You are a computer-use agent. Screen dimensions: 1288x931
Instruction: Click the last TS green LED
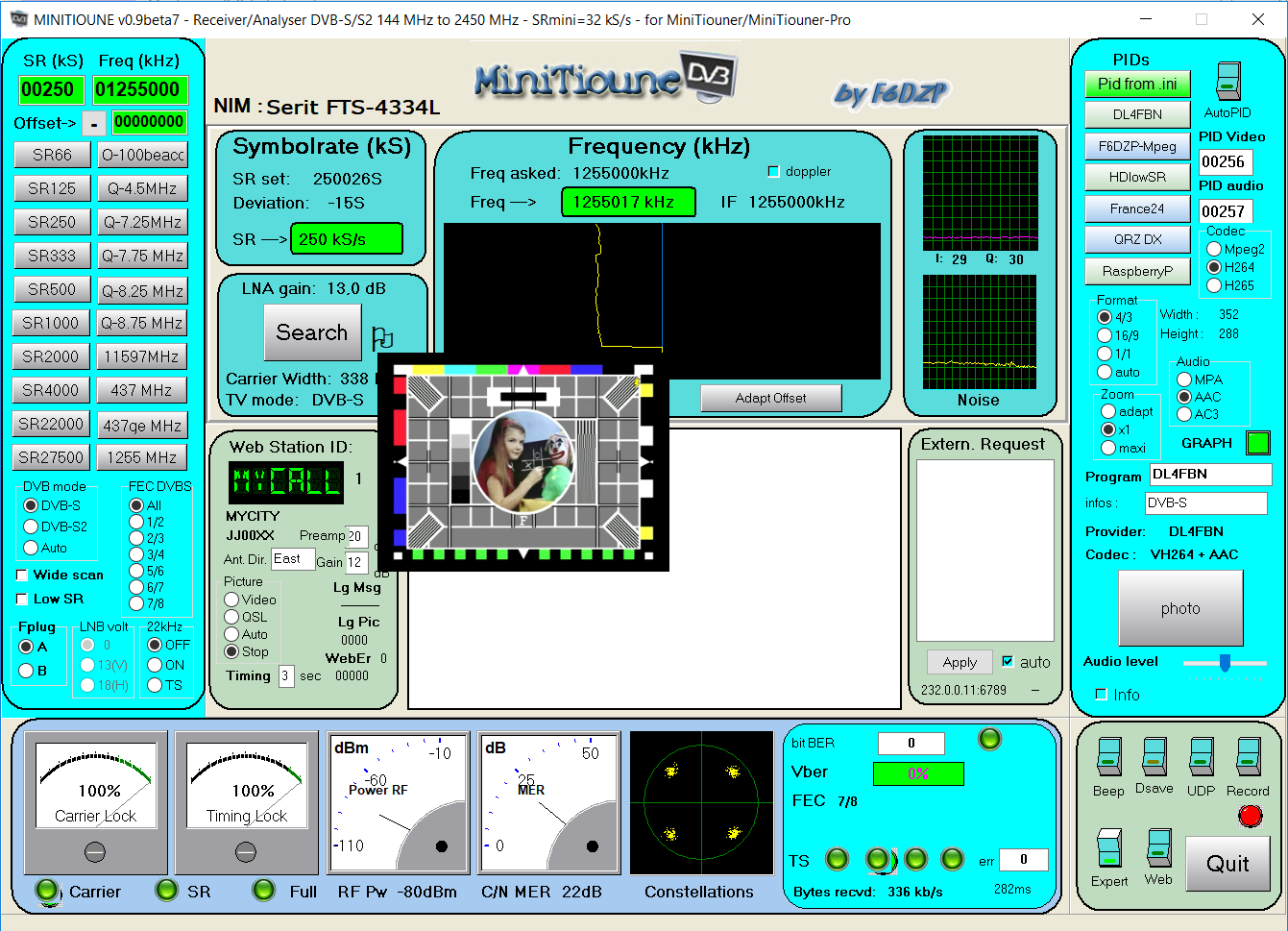click(952, 859)
